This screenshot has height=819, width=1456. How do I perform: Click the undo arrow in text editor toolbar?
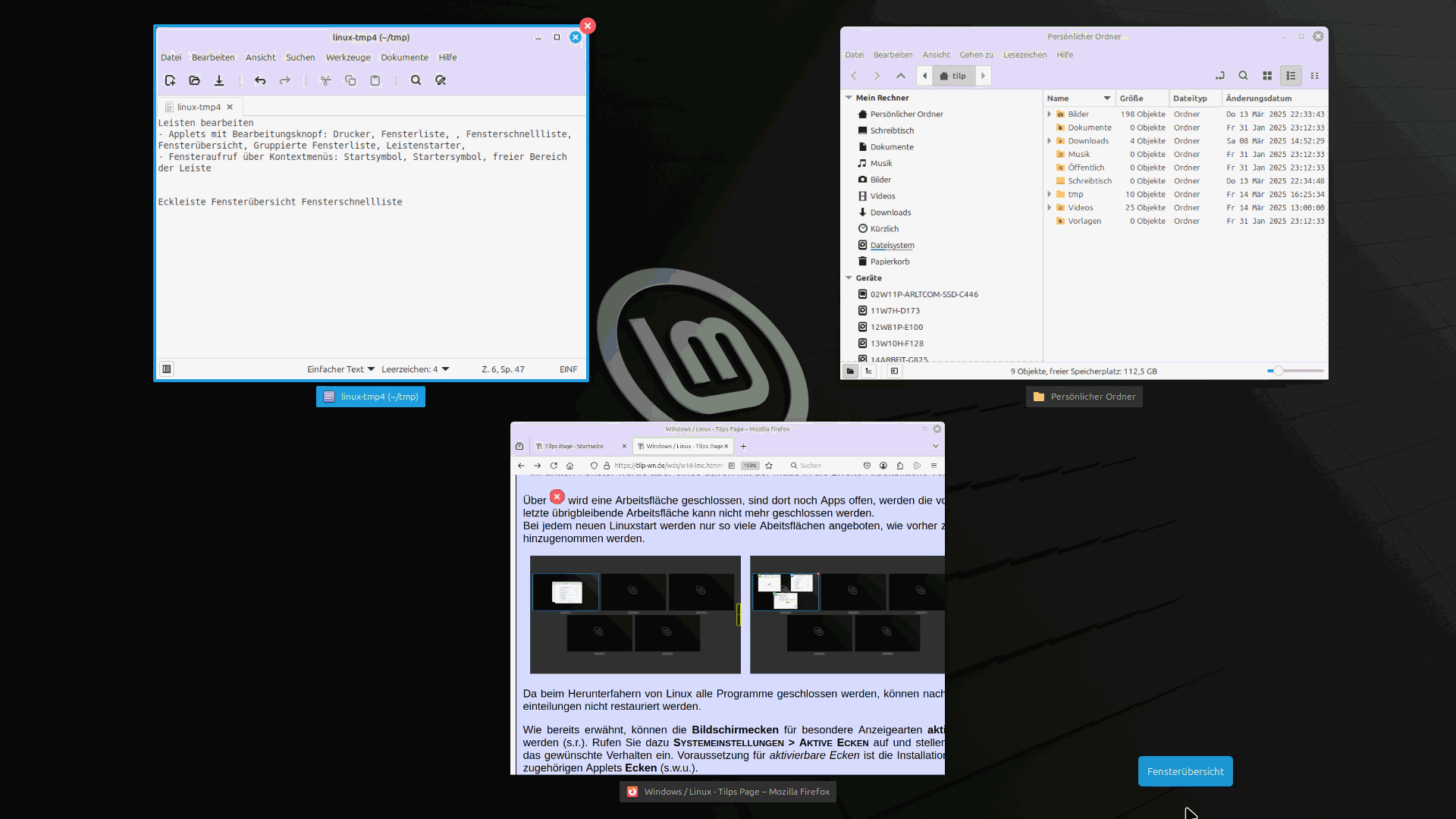(x=260, y=80)
